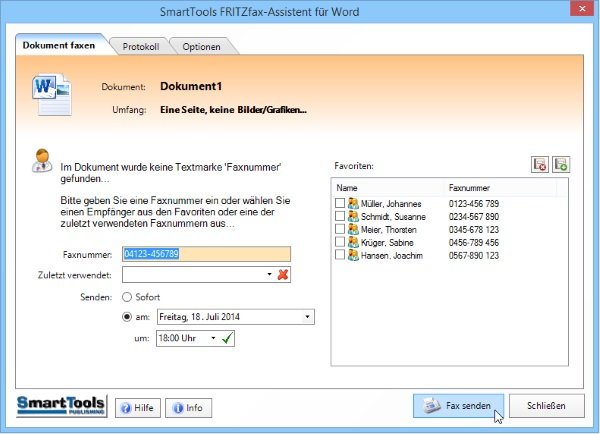Select fax number 0234-567 890
This screenshot has width=600, height=434.
pyautogui.click(x=474, y=217)
